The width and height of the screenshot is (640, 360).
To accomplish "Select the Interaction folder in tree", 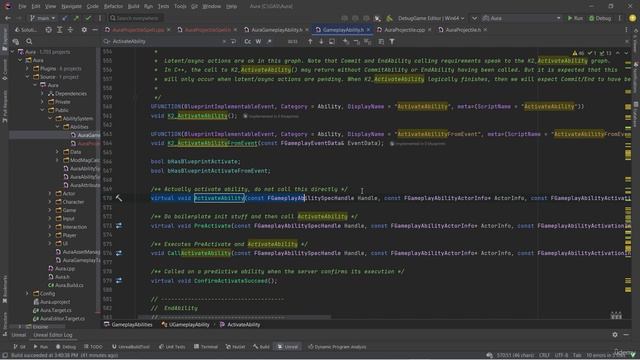I will 74,227.
